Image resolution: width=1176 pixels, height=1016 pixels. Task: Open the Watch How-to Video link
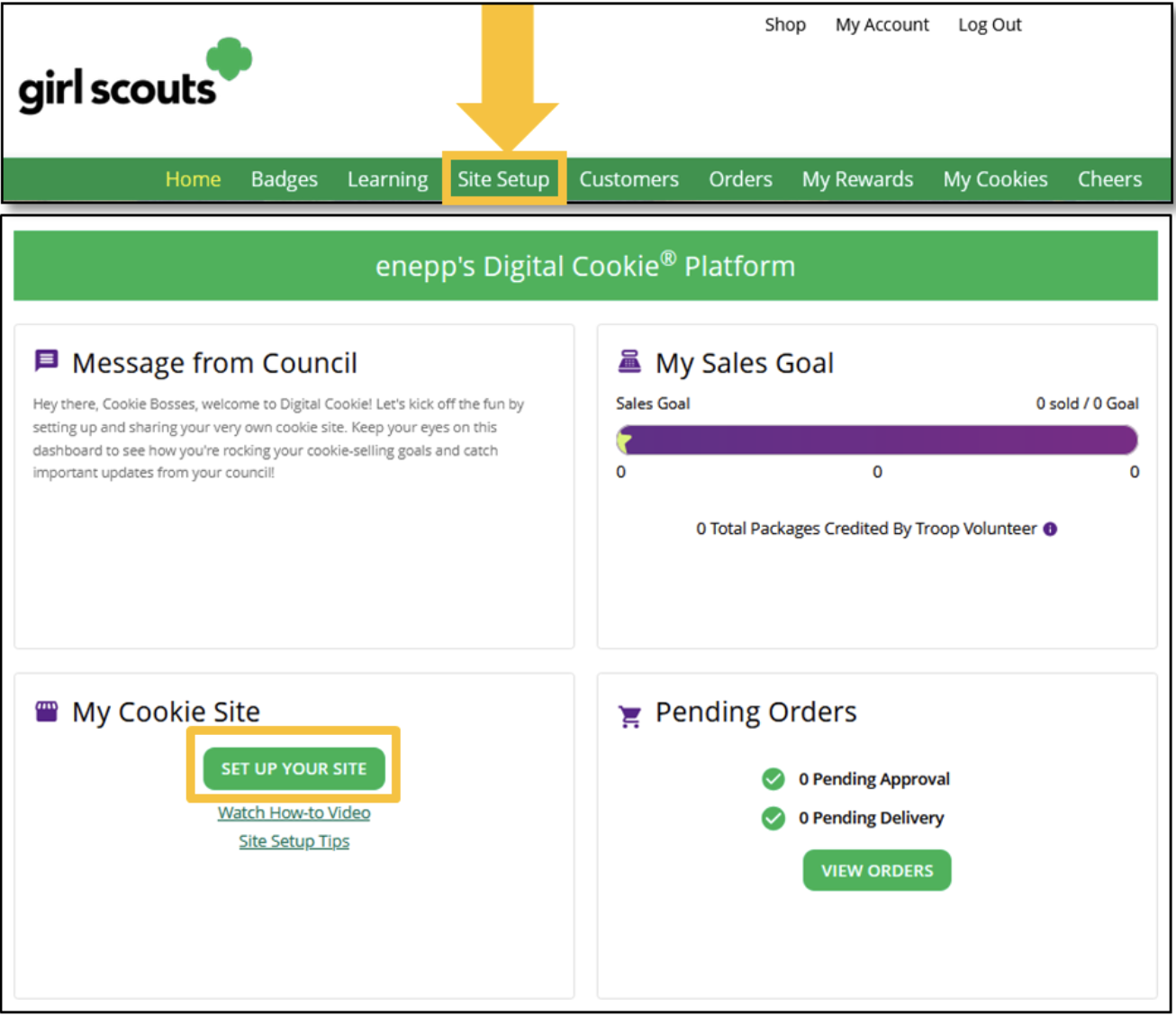[x=294, y=812]
